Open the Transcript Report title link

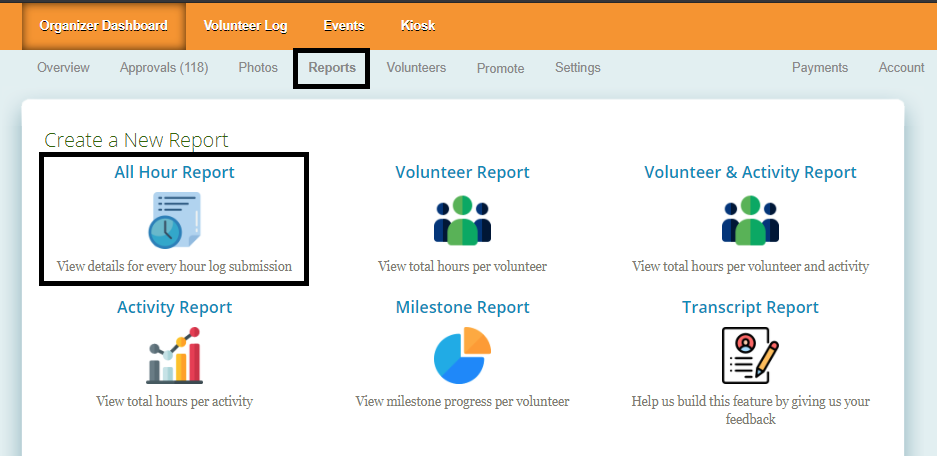(x=750, y=307)
